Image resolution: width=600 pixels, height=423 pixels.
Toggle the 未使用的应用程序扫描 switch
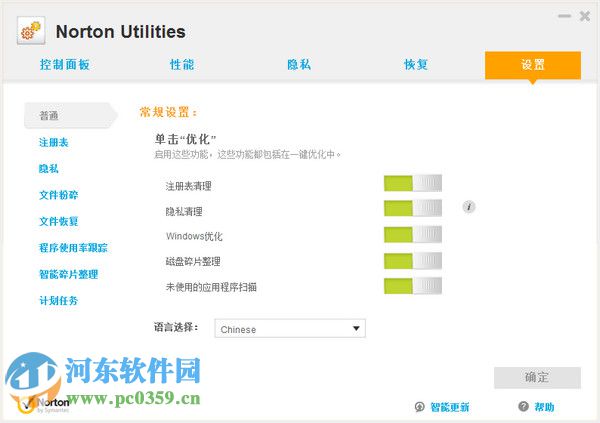(x=413, y=286)
